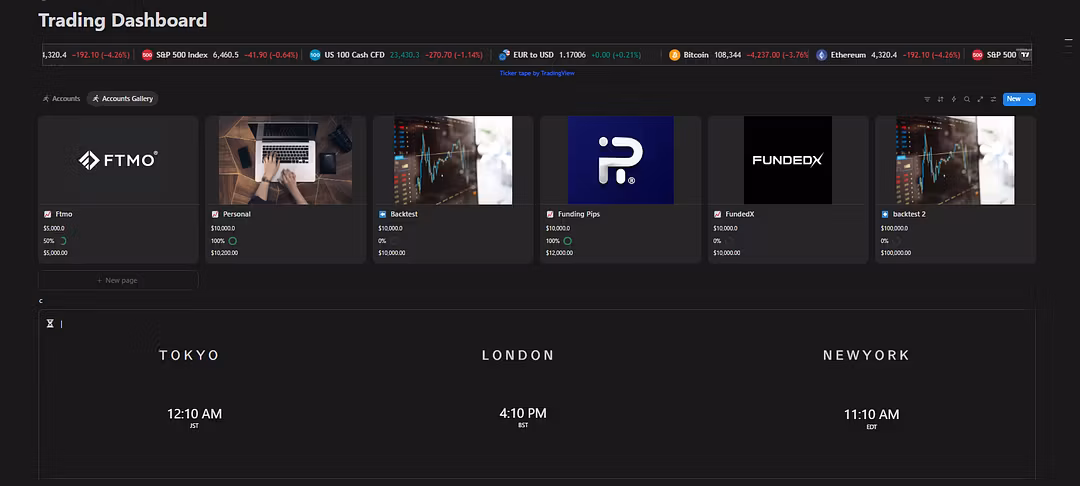
Task: Open the filter icon in database toolbar
Action: 927,99
